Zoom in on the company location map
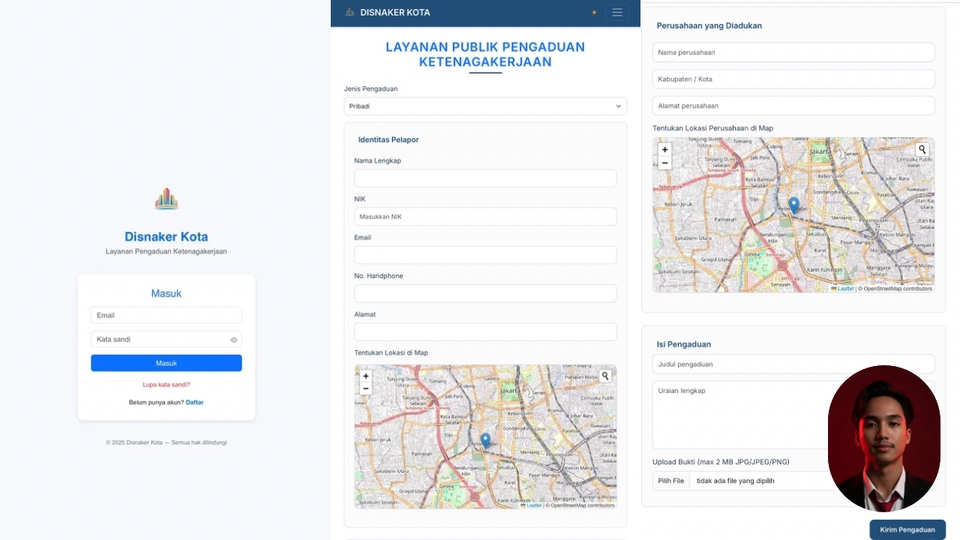960x540 pixels. [x=665, y=149]
